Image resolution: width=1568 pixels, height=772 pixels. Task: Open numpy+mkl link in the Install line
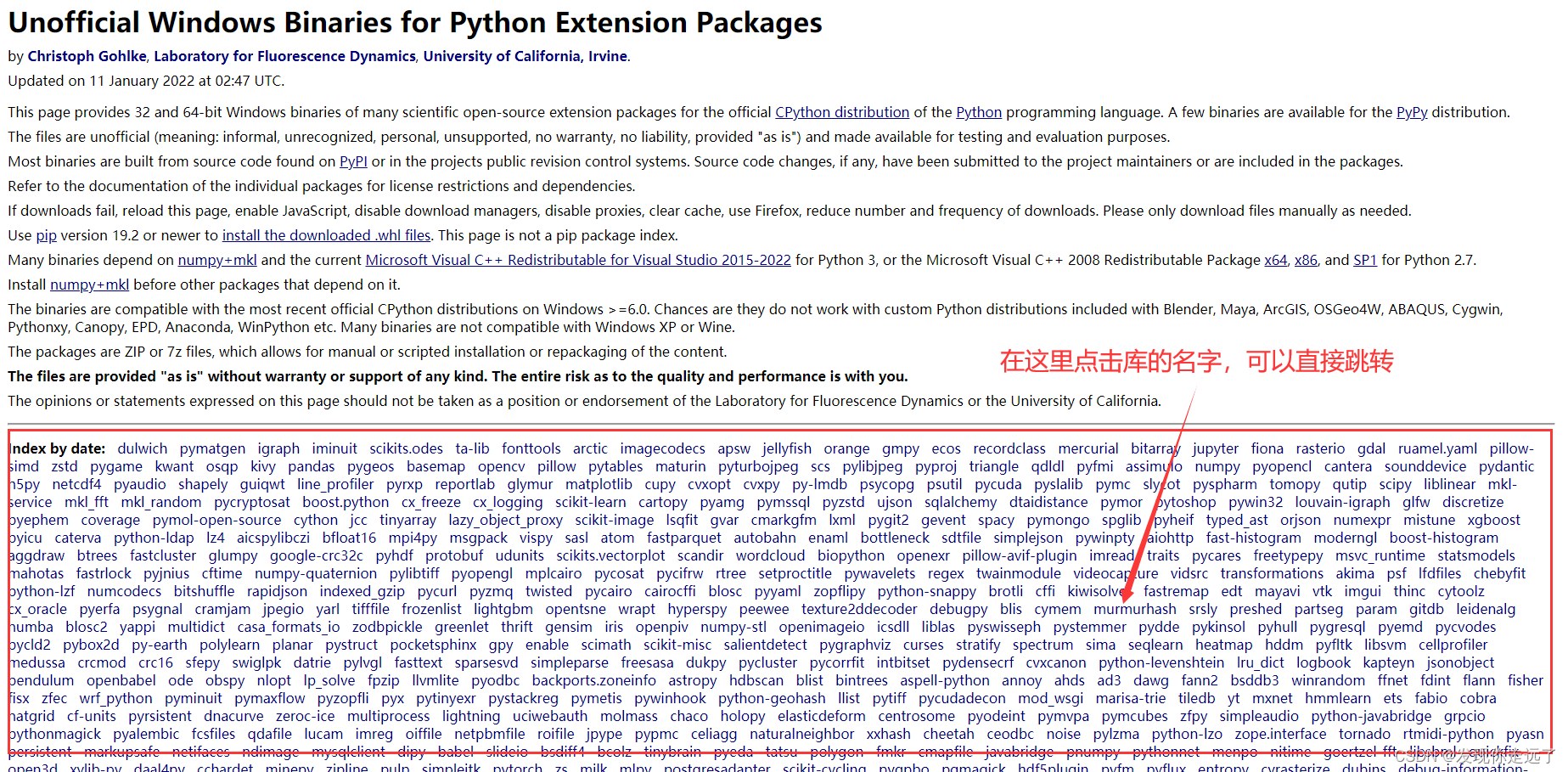coord(90,285)
